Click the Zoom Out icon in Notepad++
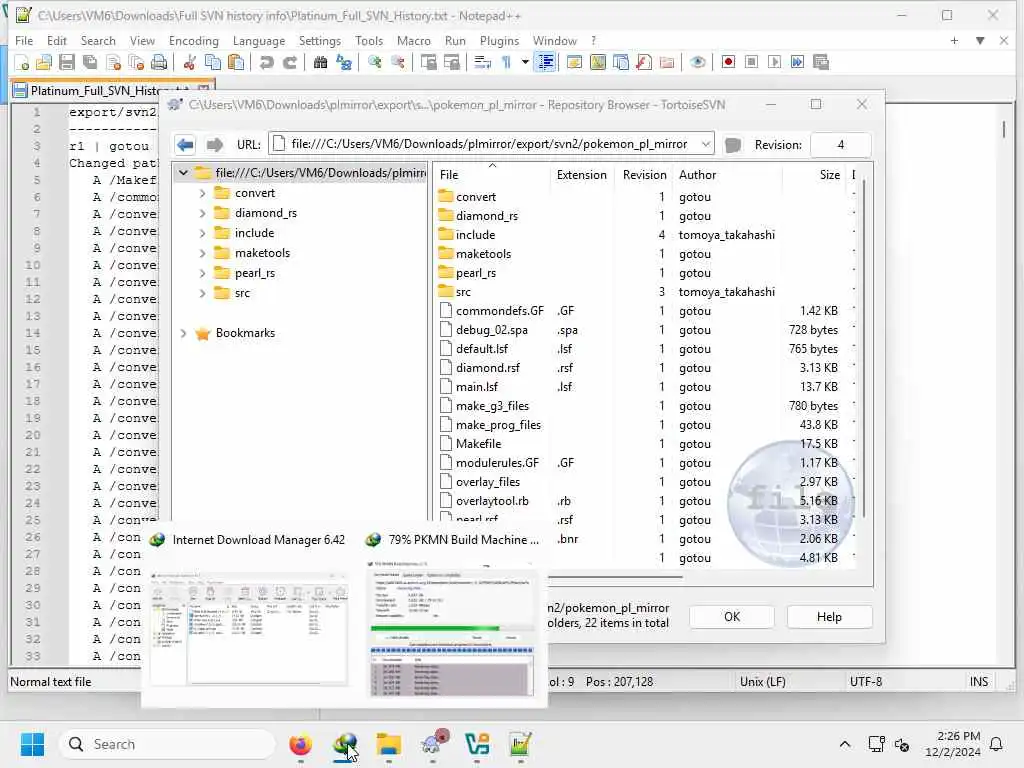Viewport: 1024px width, 768px height. coord(397,62)
